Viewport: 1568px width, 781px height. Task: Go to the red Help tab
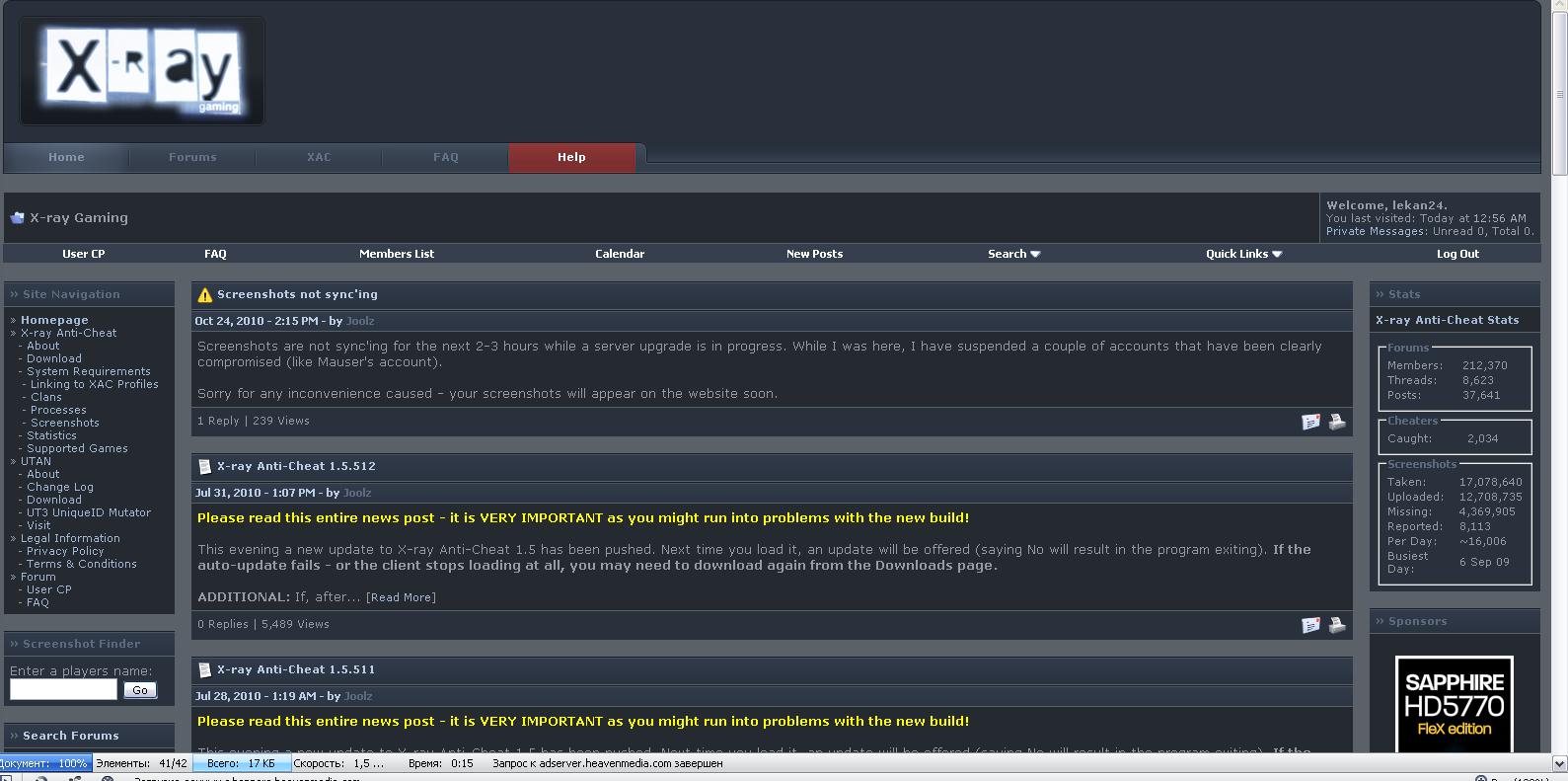point(571,157)
